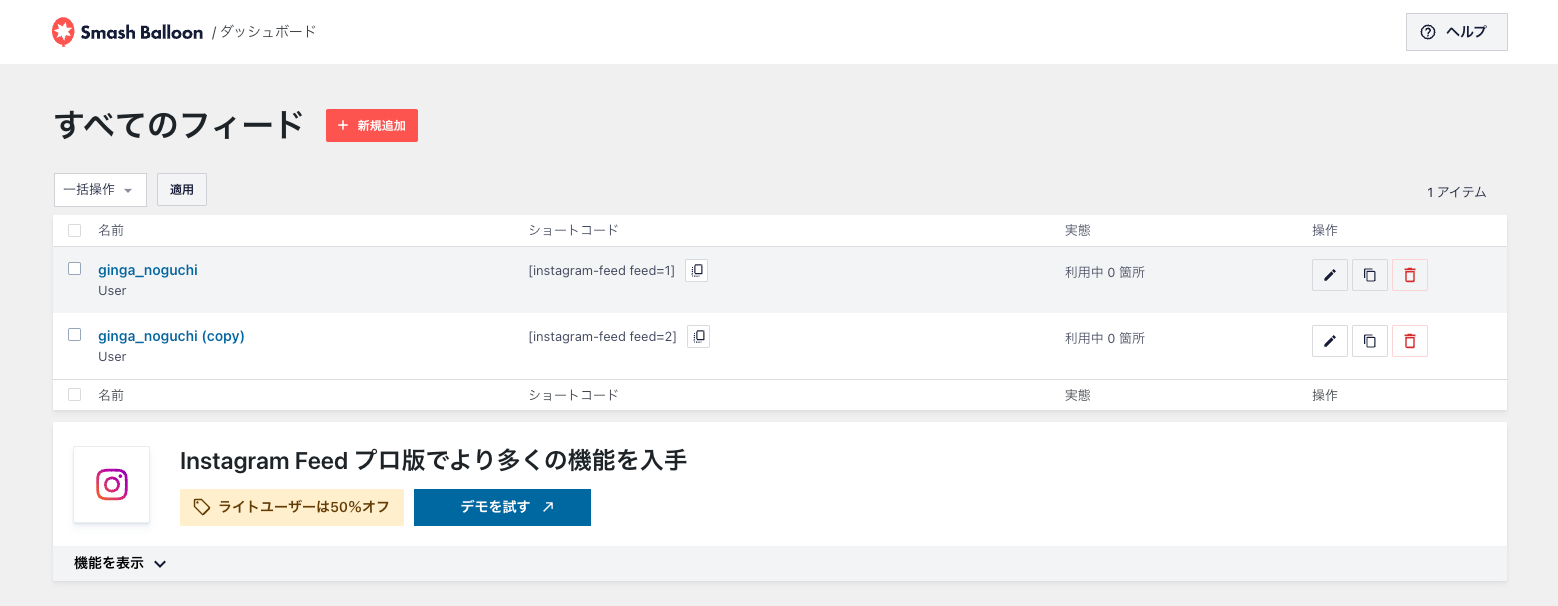1558x606 pixels.
Task: Click the ライトユーザーは50%オフ discount badge
Action: point(292,507)
